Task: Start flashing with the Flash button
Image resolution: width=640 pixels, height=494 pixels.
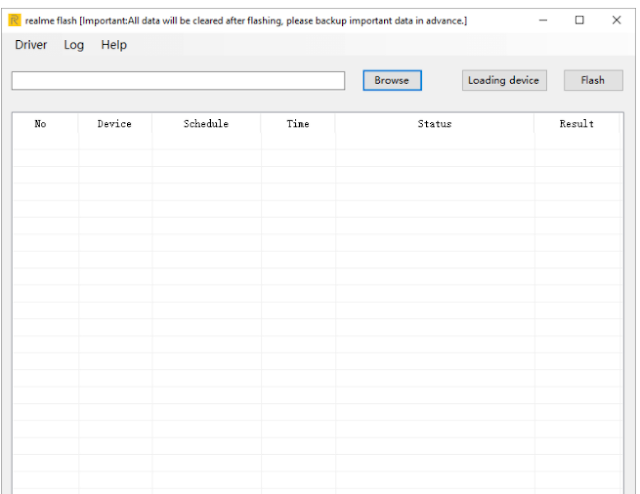Action: [x=593, y=80]
